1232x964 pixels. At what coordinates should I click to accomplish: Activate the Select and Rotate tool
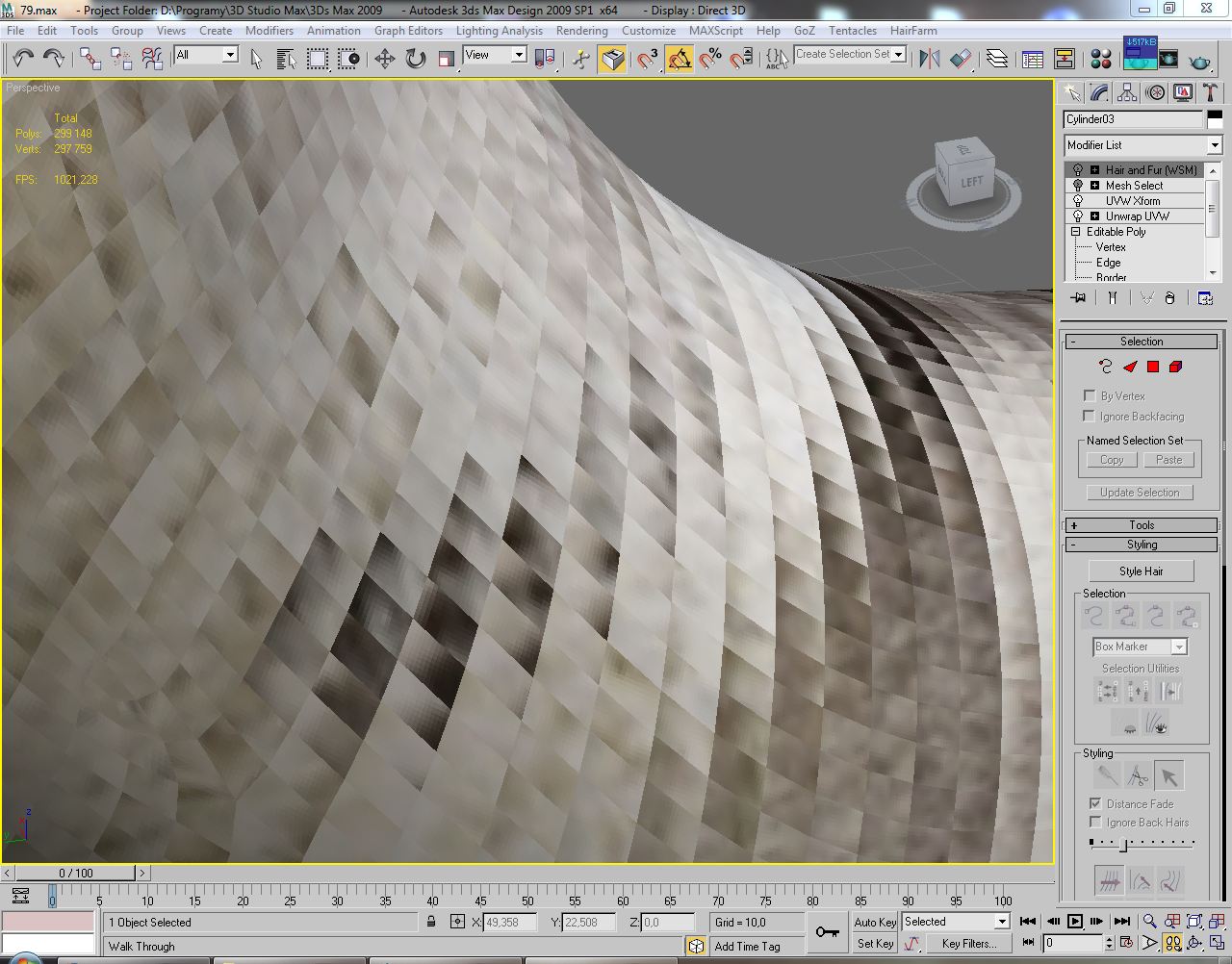coord(415,59)
